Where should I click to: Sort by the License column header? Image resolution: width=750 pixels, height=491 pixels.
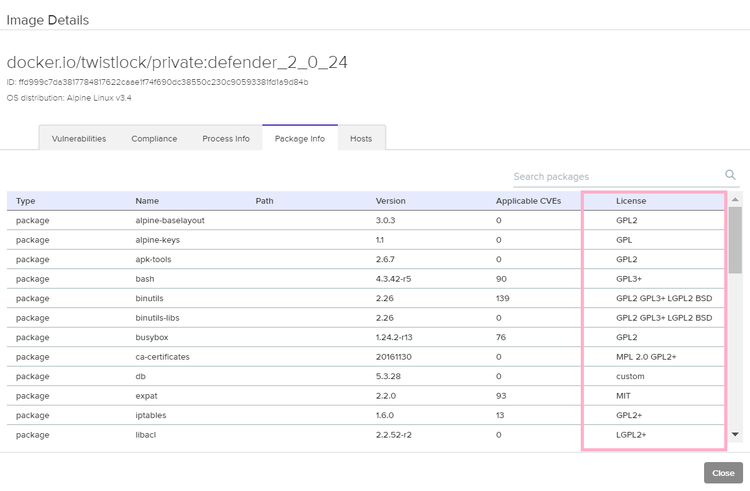click(x=631, y=201)
